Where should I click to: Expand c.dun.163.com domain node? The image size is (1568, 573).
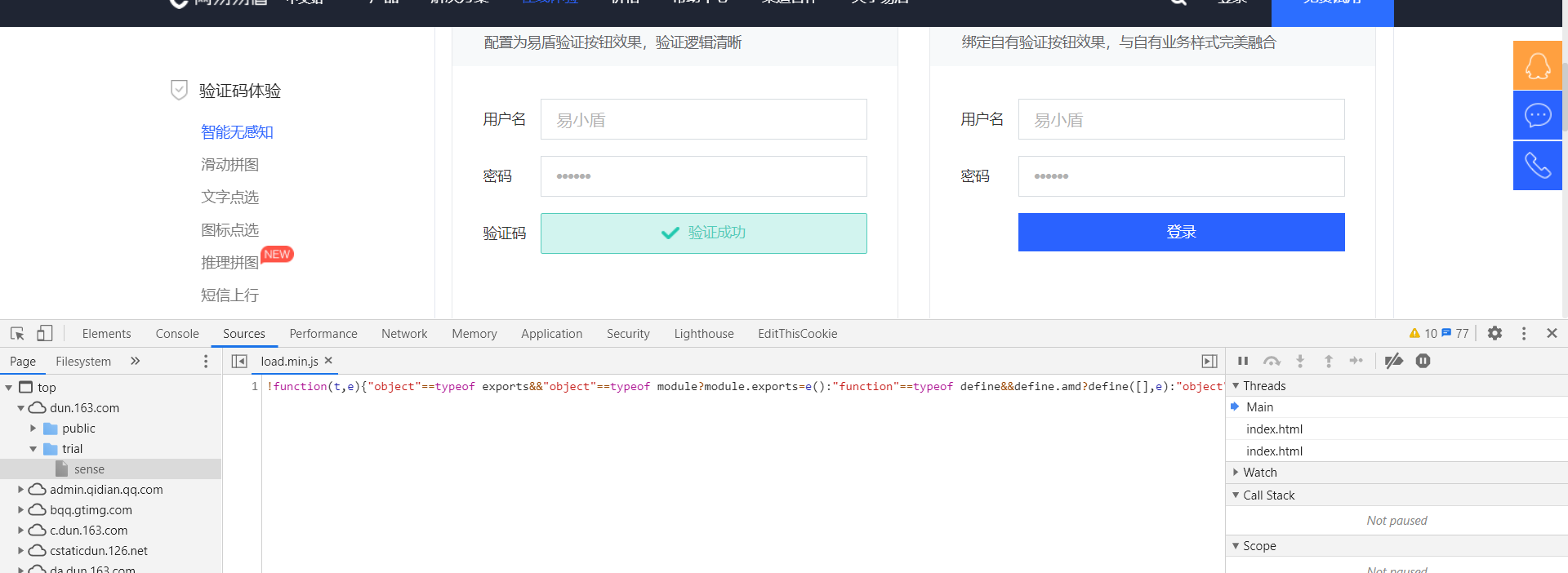(20, 531)
